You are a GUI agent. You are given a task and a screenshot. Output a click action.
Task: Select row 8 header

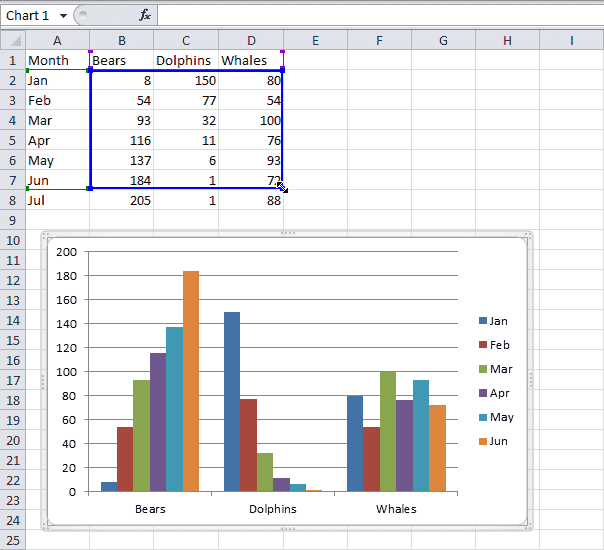[12, 200]
